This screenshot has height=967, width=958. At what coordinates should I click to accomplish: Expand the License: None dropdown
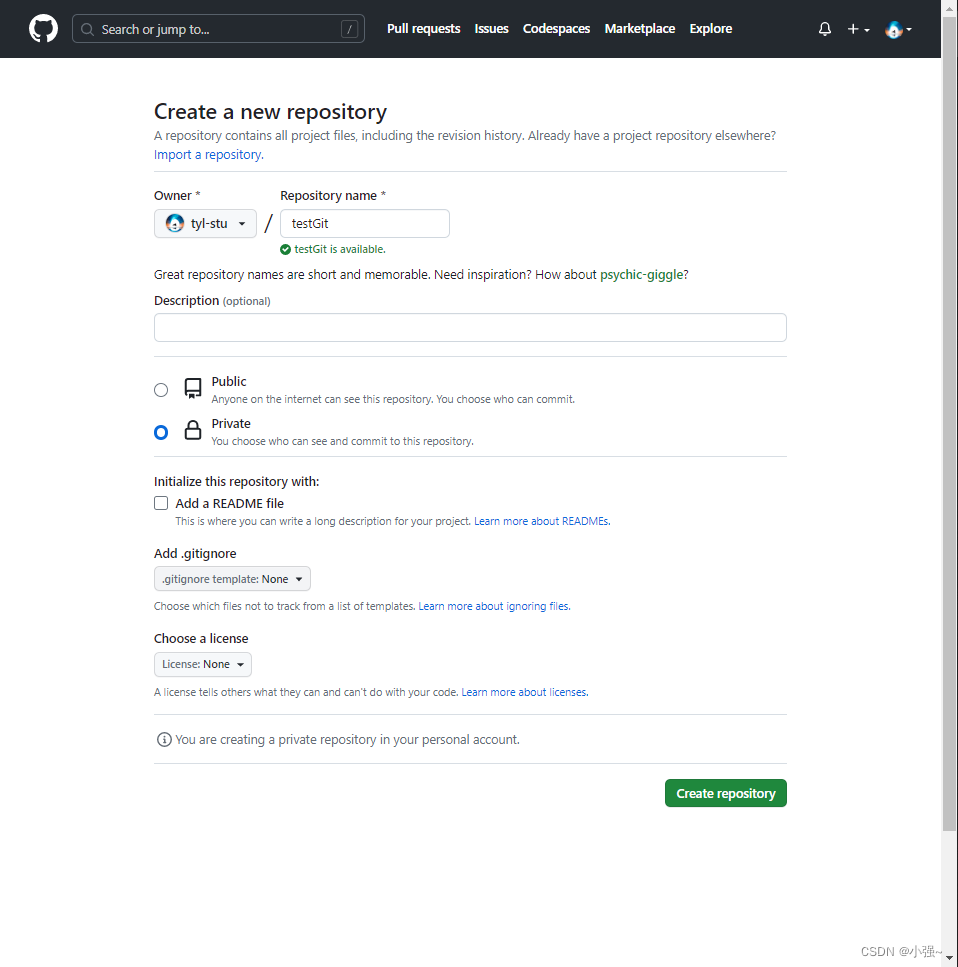(x=202, y=664)
